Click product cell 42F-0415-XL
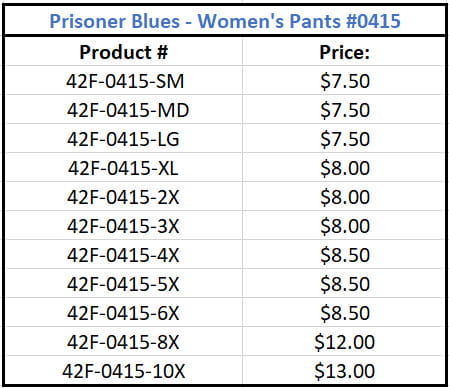Viewport: 449px width, 388px height. 123,168
